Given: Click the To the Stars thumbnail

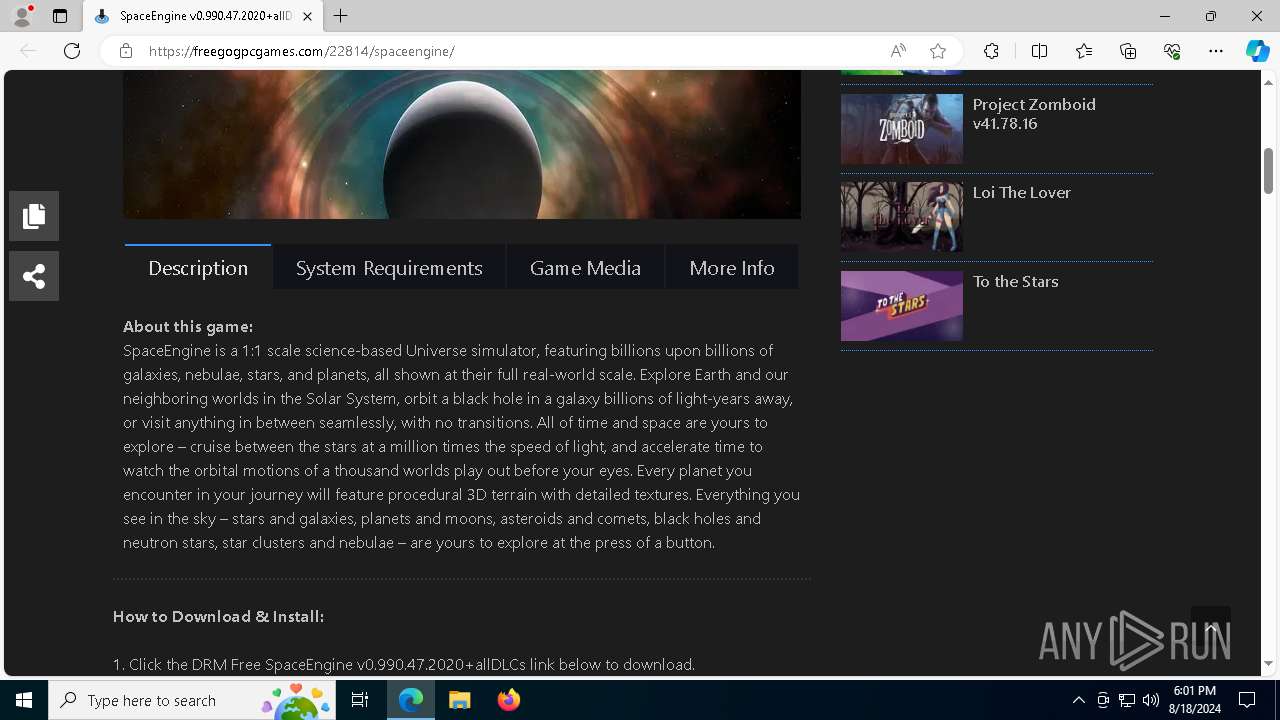Looking at the screenshot, I should point(902,306).
